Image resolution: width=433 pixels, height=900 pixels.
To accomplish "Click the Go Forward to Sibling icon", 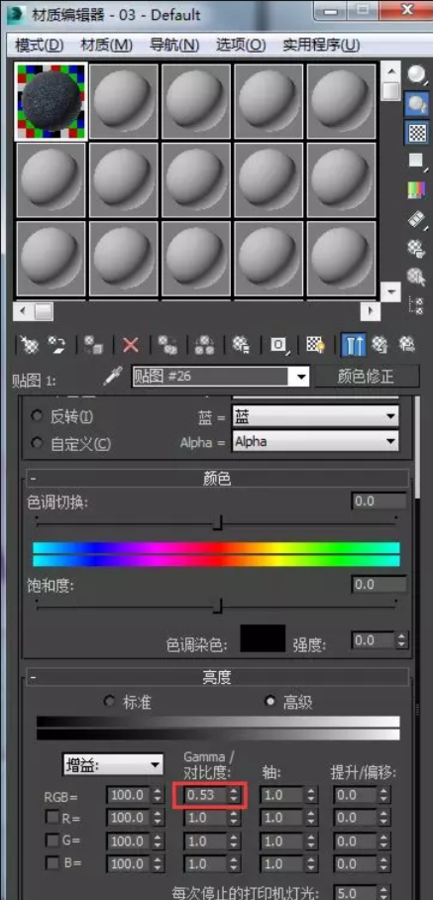I will click(407, 344).
